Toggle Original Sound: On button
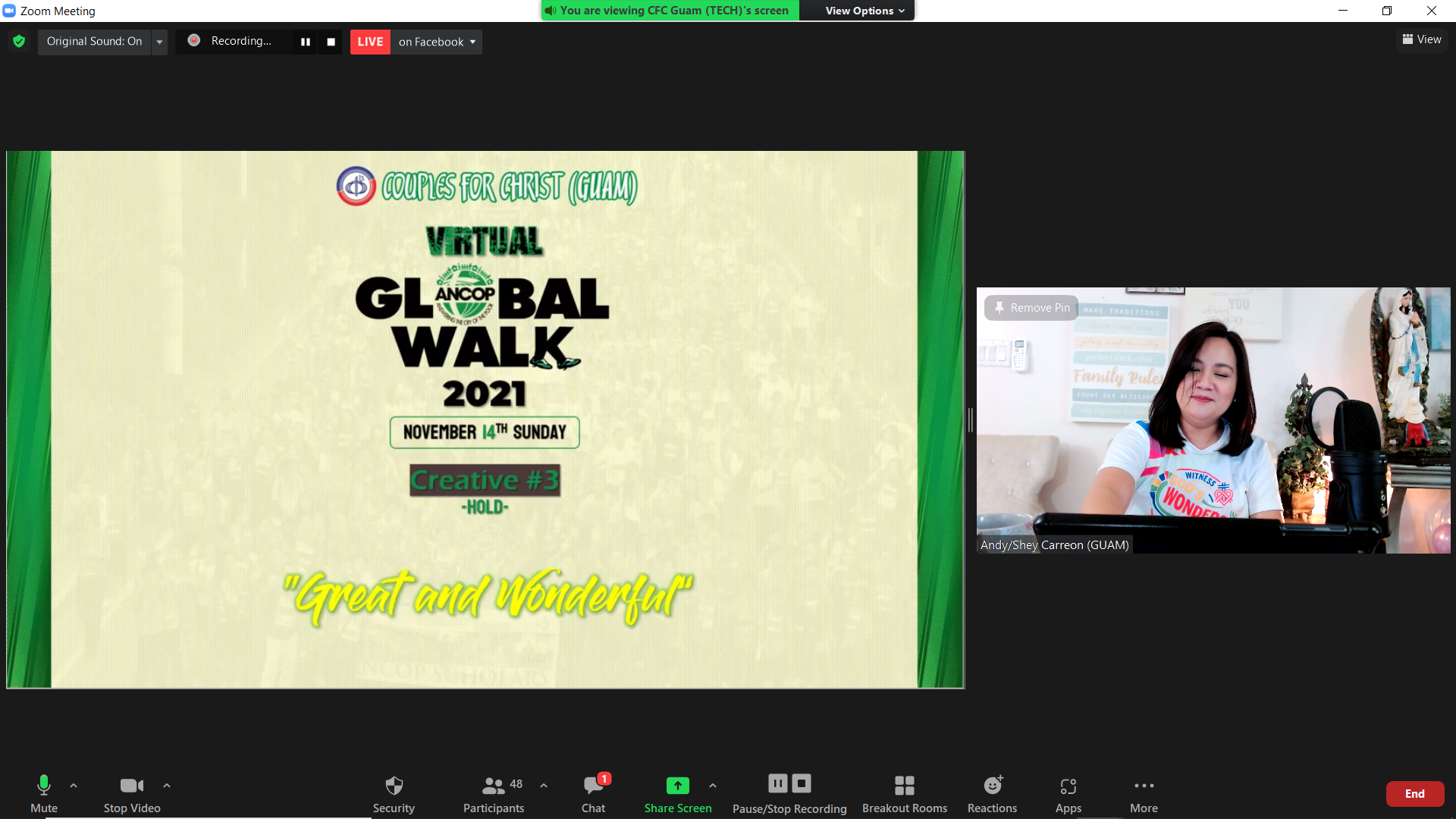 [94, 41]
